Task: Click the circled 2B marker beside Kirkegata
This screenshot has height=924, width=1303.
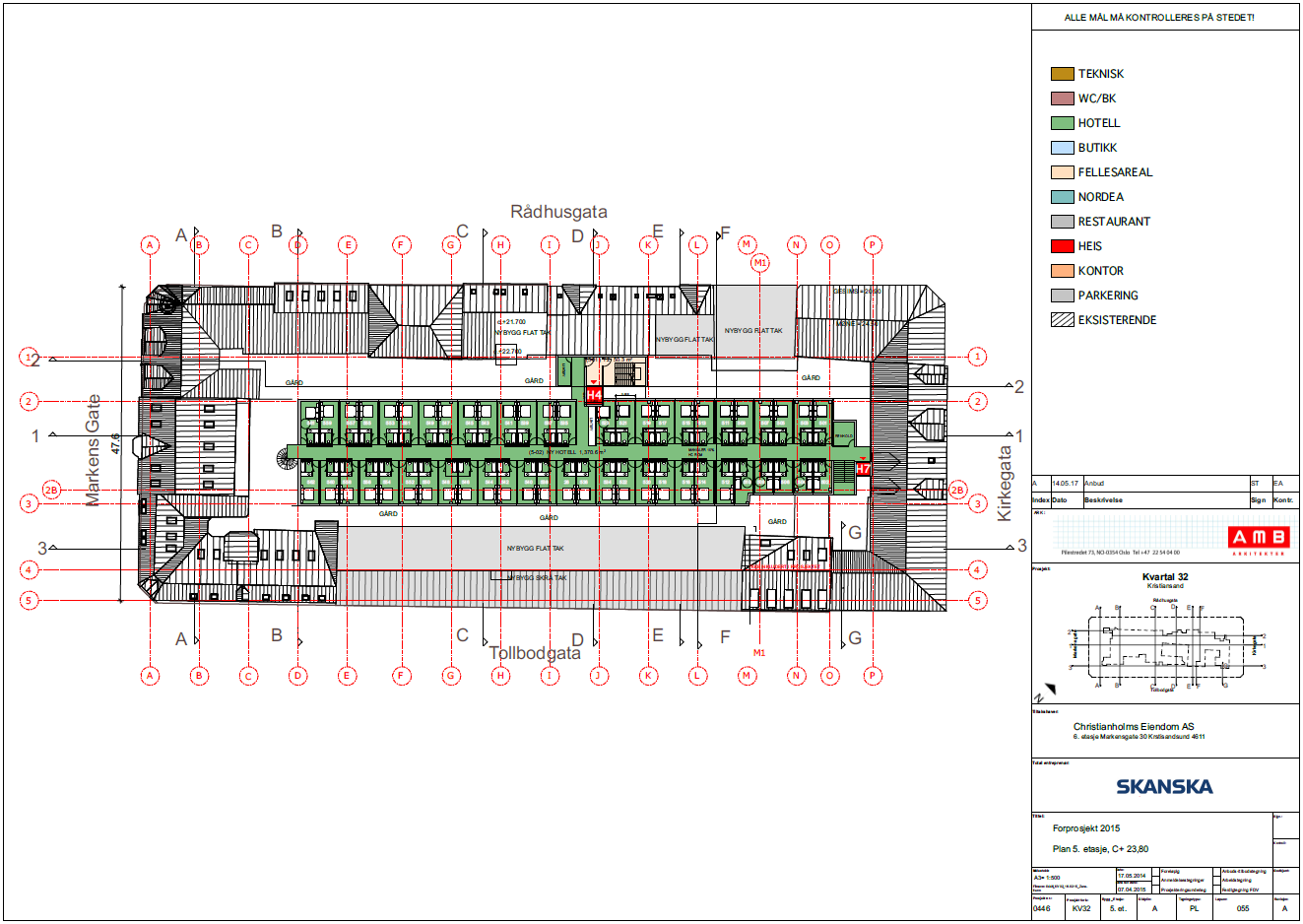Action: [x=957, y=490]
